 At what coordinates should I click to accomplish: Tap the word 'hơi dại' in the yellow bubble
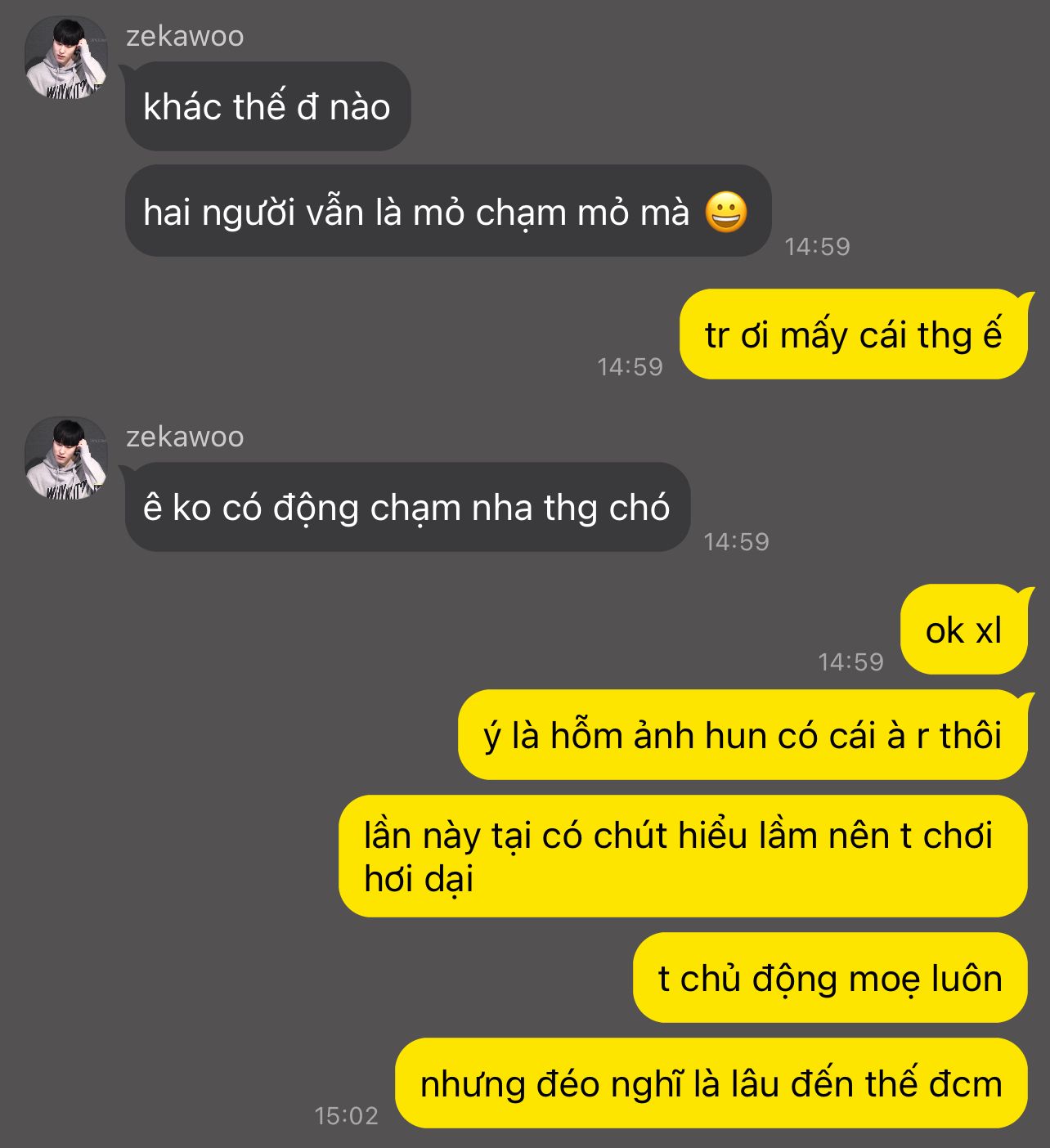419,879
